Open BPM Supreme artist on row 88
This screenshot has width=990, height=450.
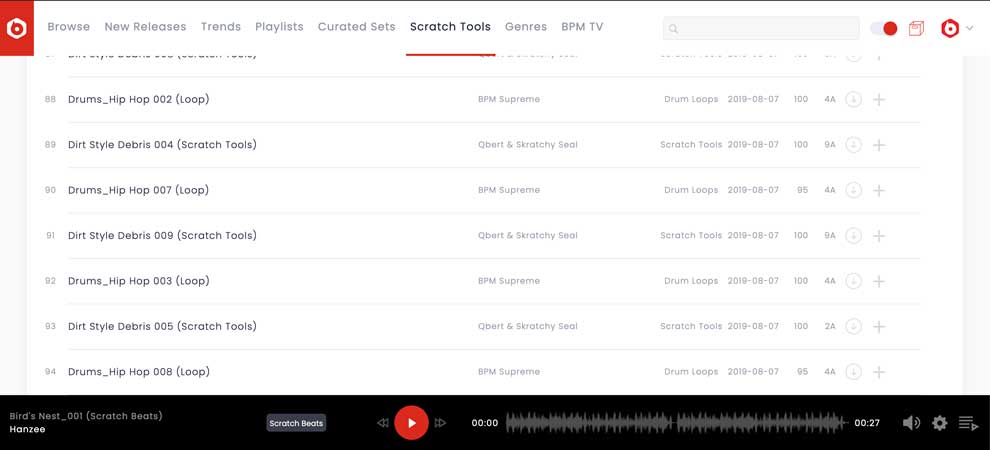click(509, 99)
